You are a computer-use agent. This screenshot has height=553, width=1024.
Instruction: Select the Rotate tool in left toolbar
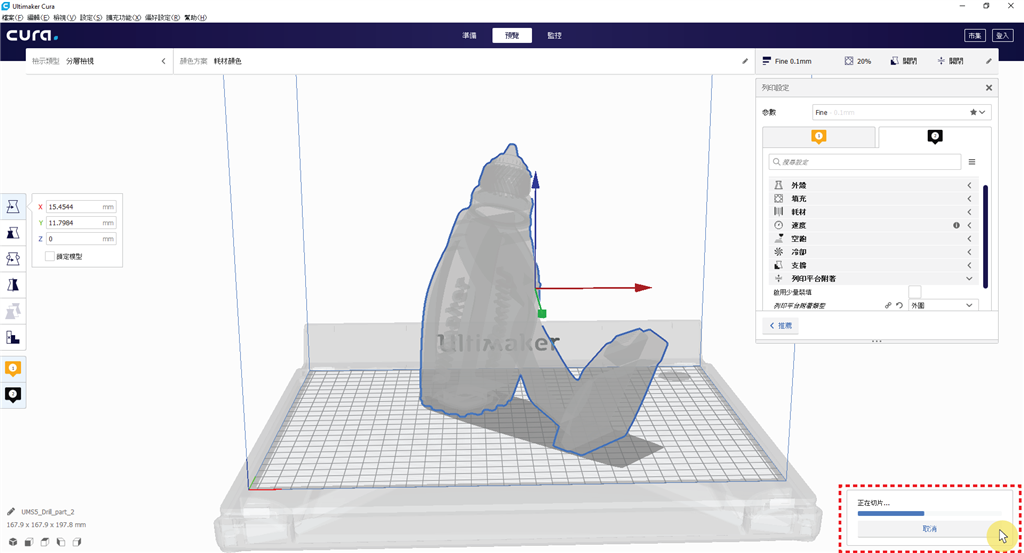coord(13,258)
